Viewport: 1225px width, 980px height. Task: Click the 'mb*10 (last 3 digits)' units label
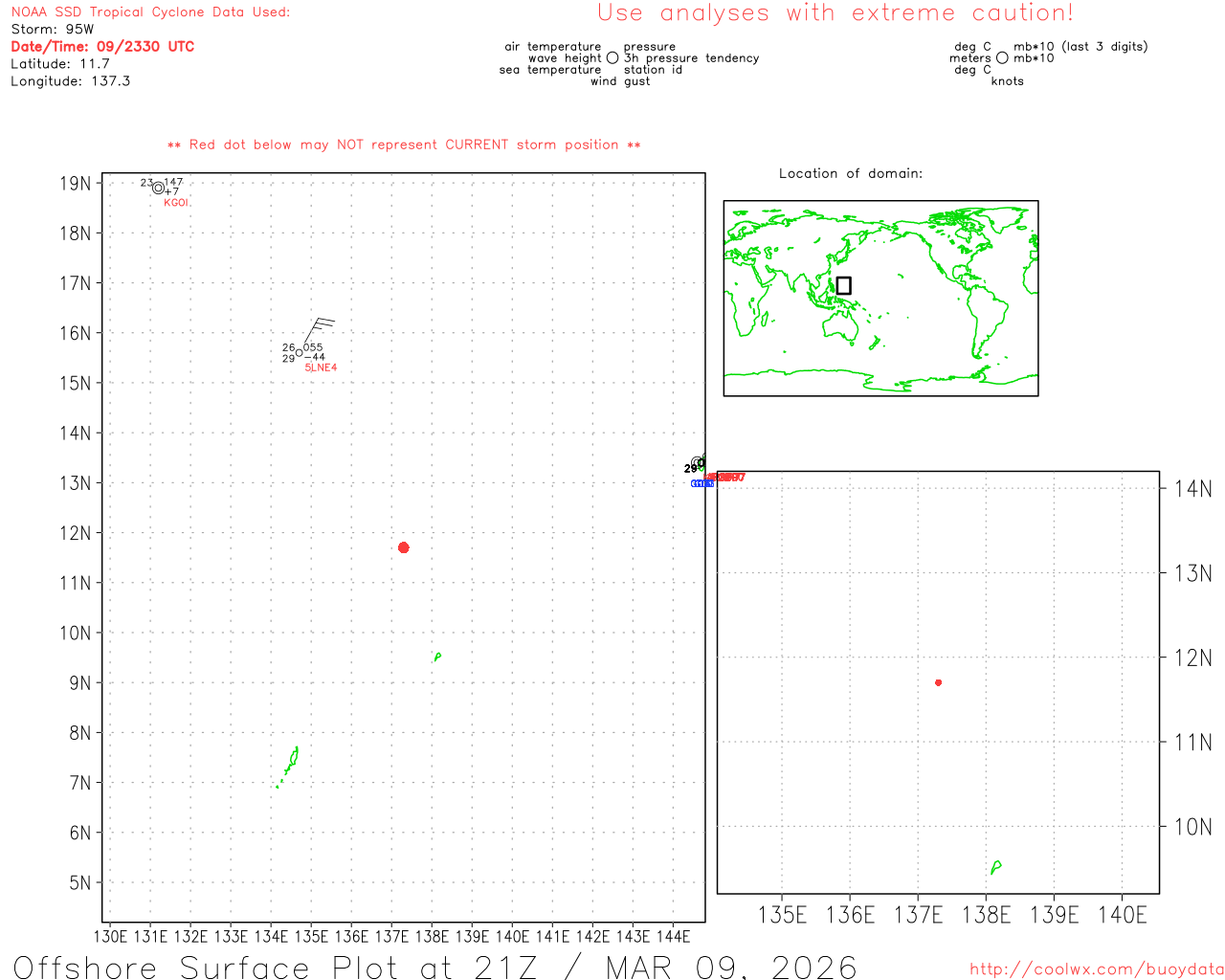click(x=1080, y=47)
